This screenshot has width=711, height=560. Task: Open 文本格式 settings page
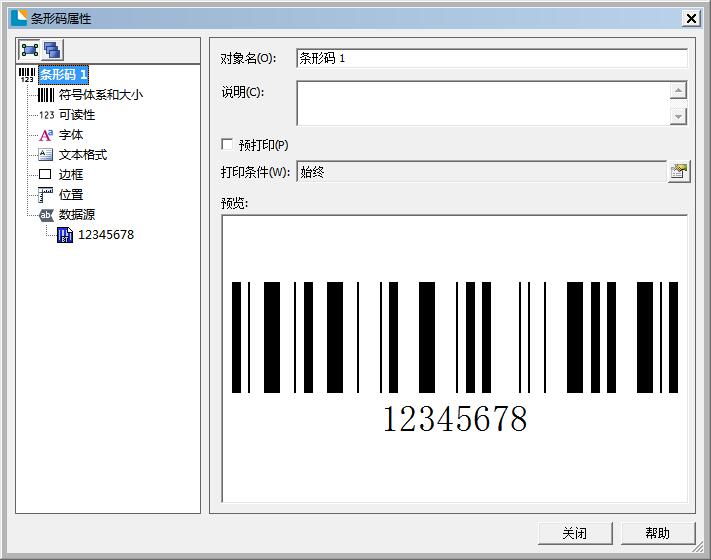83,155
